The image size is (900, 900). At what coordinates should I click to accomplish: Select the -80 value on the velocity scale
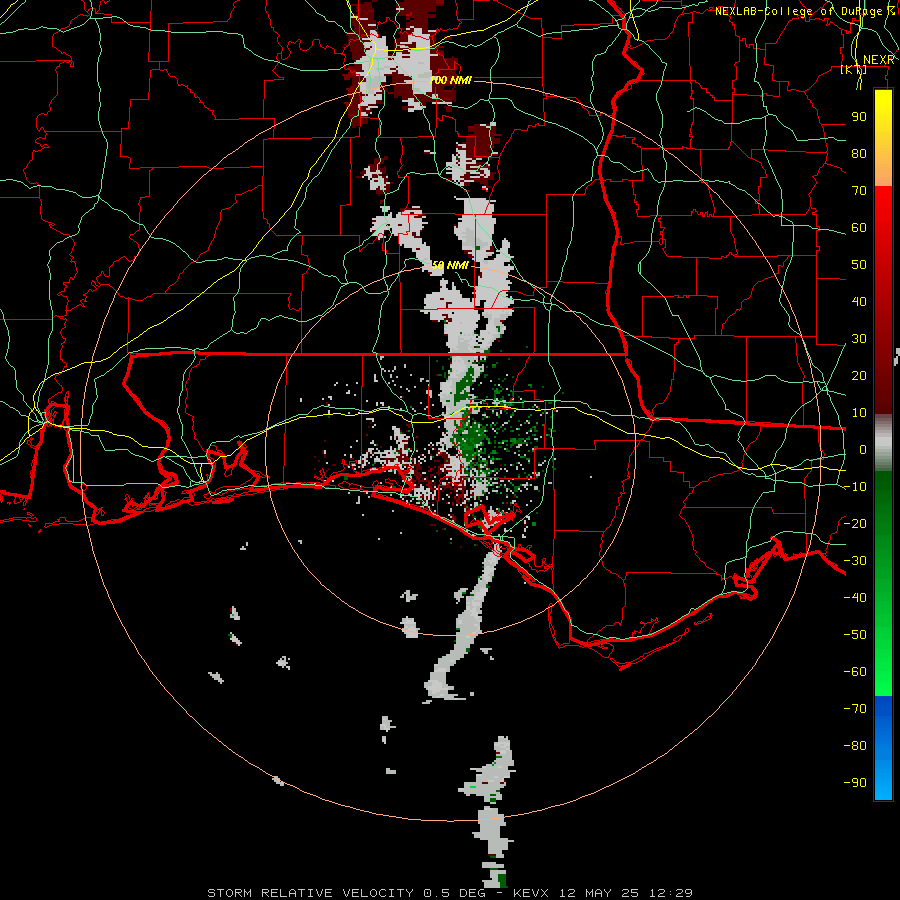855,746
